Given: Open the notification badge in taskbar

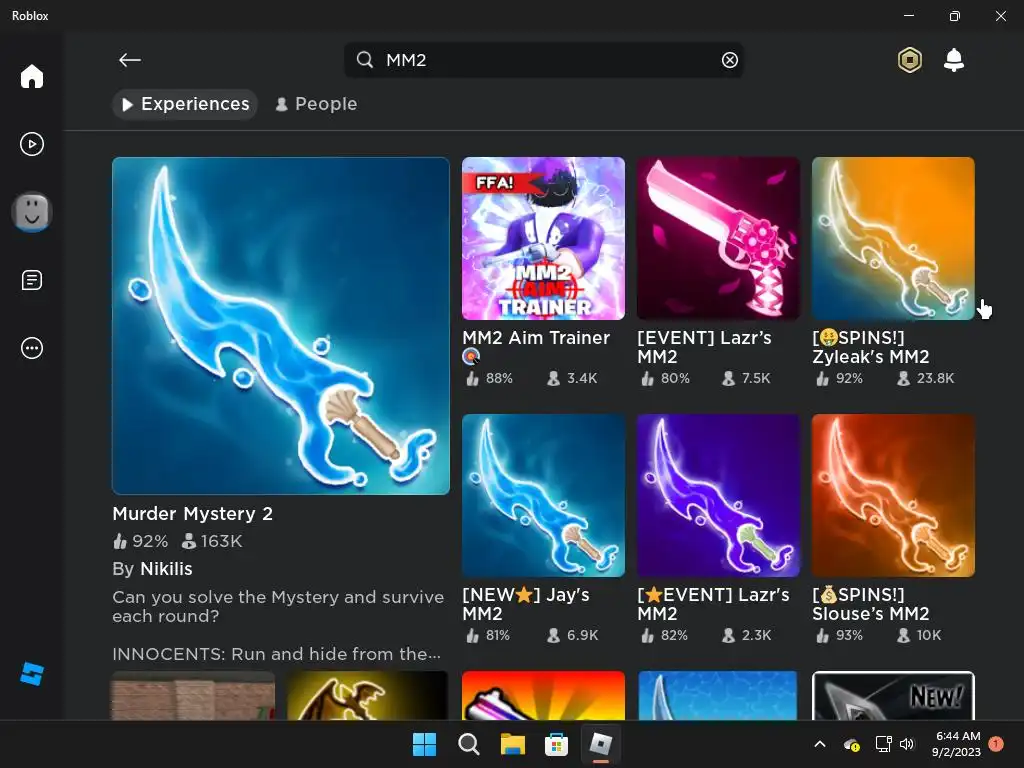Looking at the screenshot, I should coord(996,744).
